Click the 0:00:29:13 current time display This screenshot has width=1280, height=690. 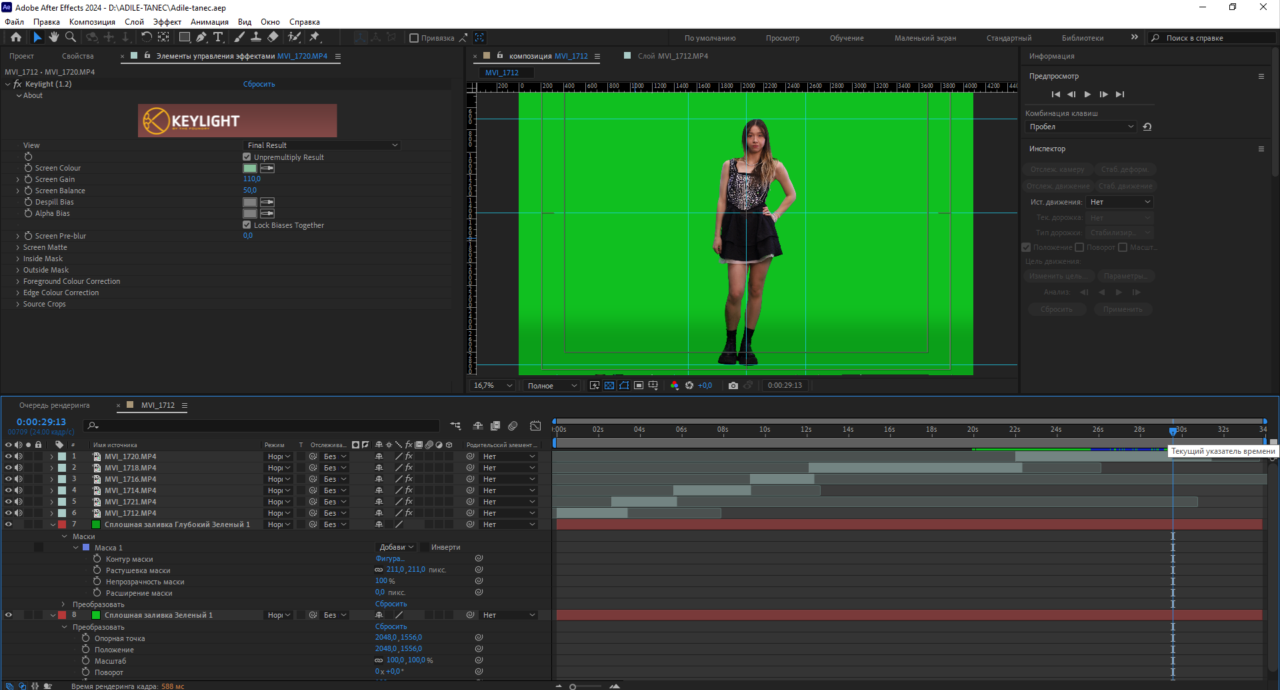pos(41,422)
